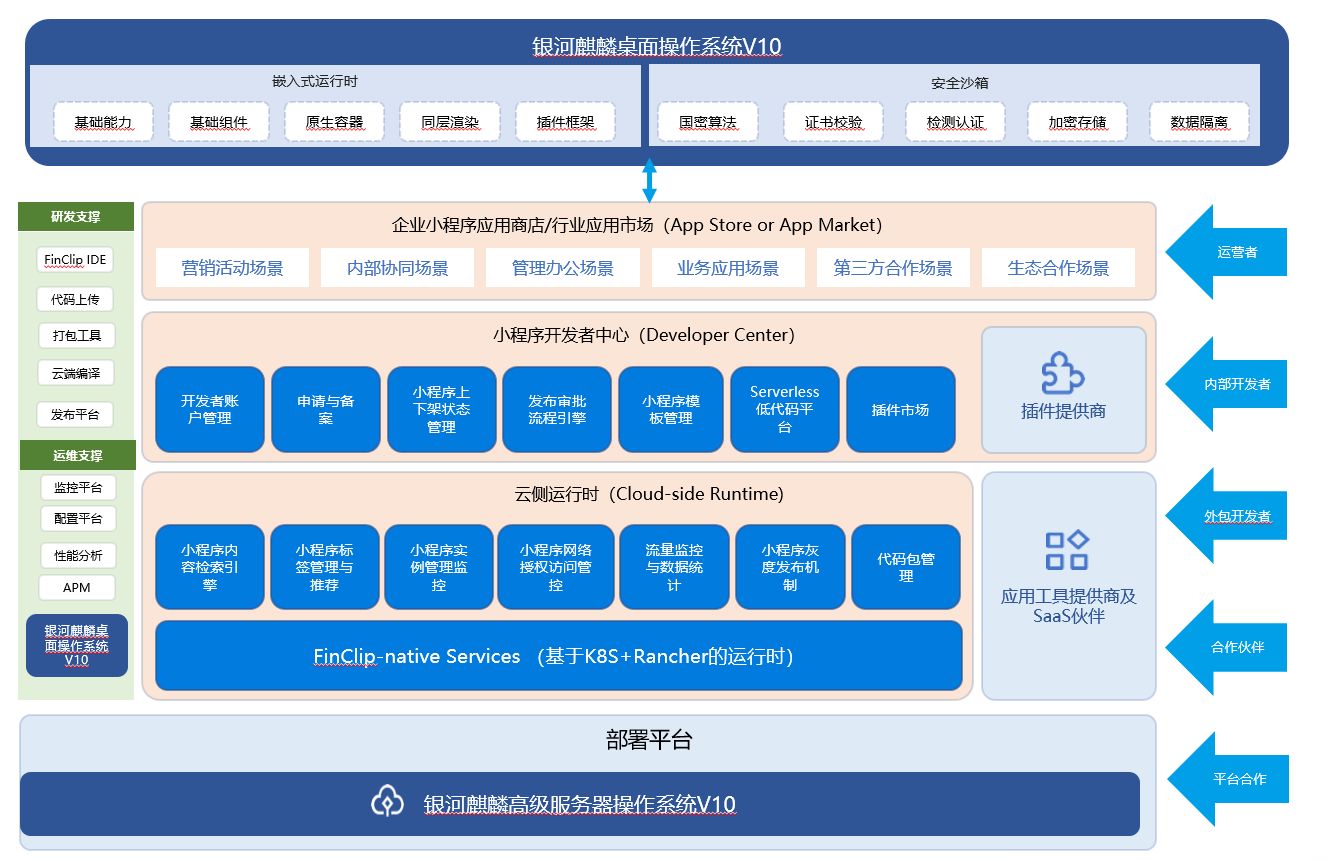Click the 流量监控与数据统计 block
This screenshot has width=1331, height=860.
[675, 567]
